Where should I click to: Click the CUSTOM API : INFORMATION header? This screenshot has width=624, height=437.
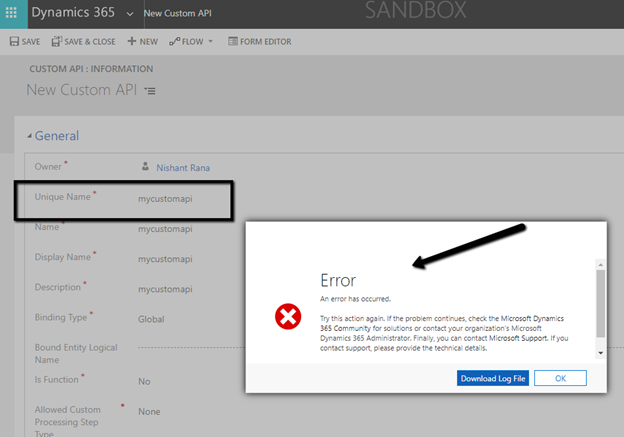click(x=91, y=69)
